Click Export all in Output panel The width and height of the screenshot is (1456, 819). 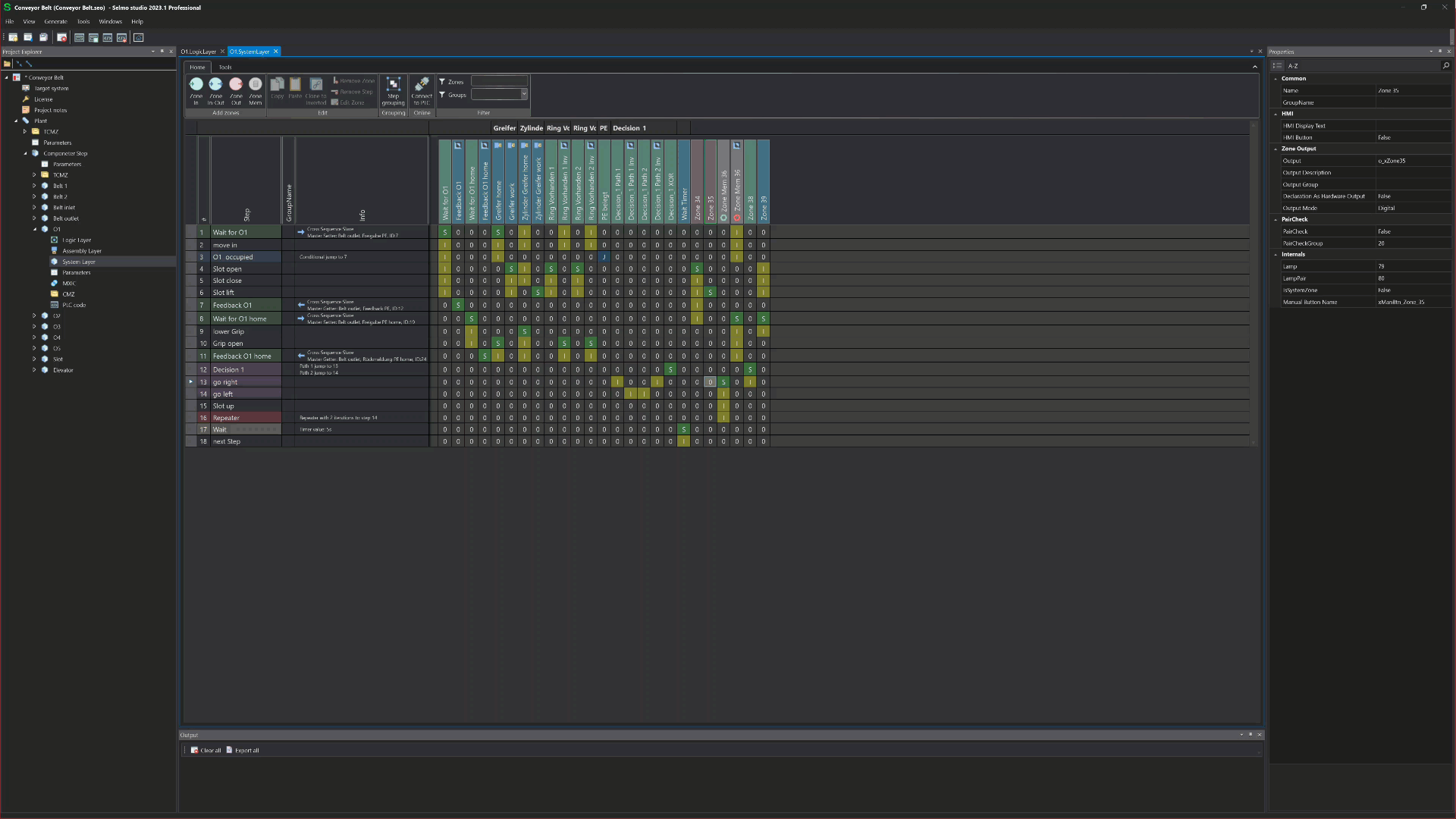[243, 750]
